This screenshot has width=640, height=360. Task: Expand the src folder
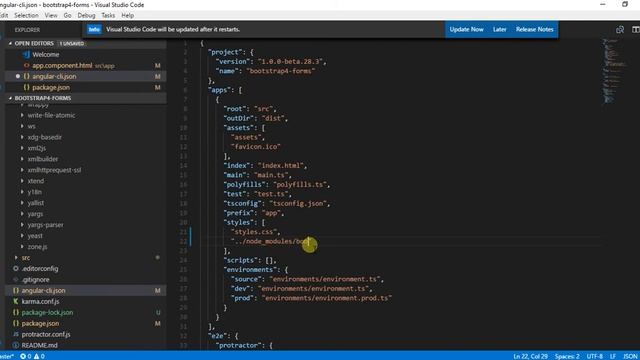coord(25,258)
